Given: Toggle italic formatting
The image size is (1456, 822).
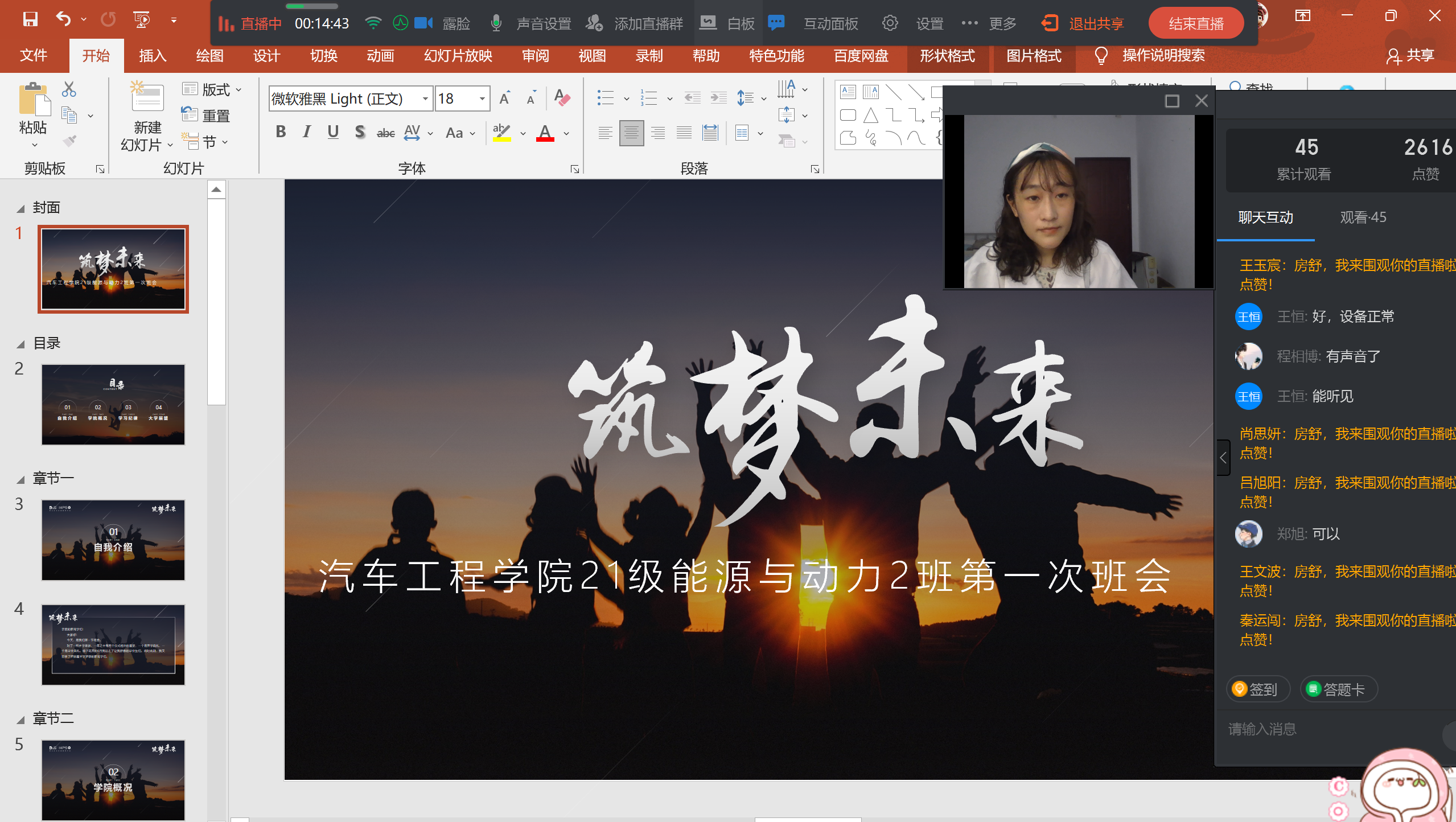Looking at the screenshot, I should point(307,132).
